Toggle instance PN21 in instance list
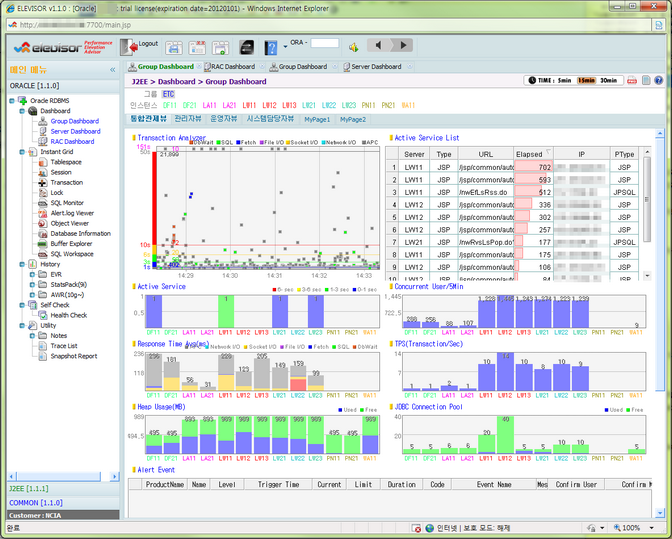This screenshot has width=672, height=539. click(388, 105)
